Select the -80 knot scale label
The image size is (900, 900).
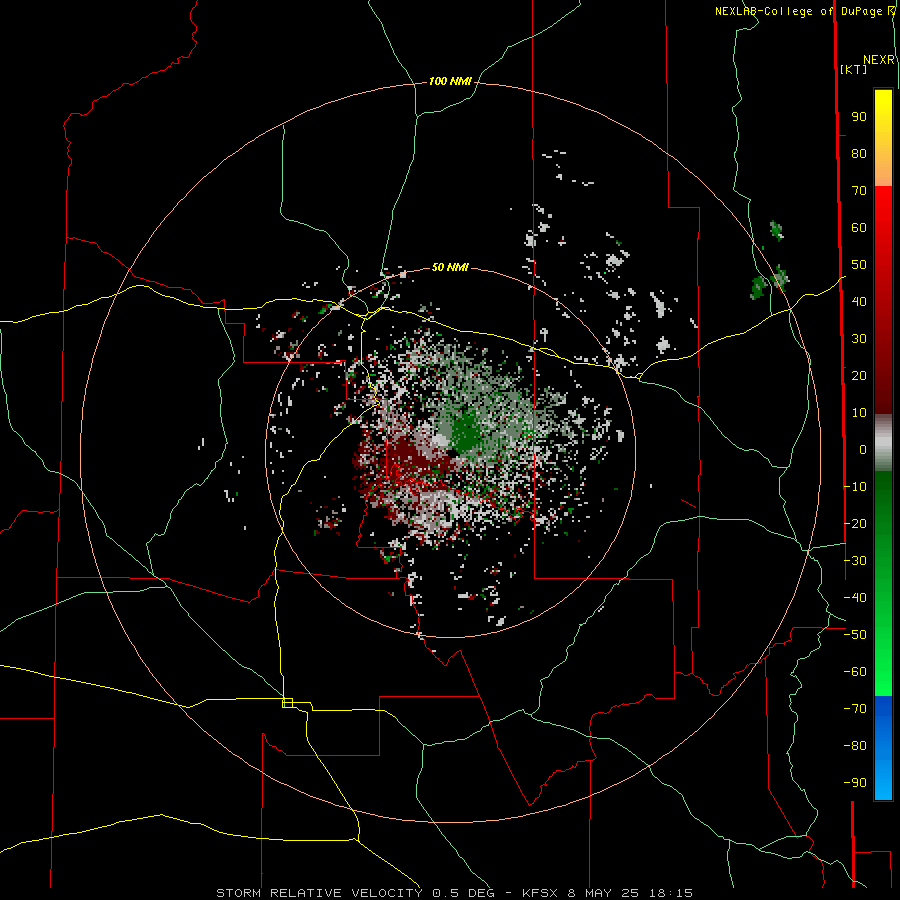coord(855,746)
